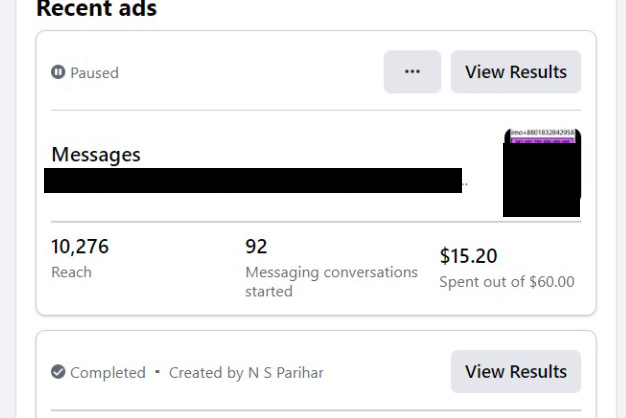Open the ad thumbnail image
Image resolution: width=626 pixels, height=418 pixels.
pyautogui.click(x=542, y=173)
